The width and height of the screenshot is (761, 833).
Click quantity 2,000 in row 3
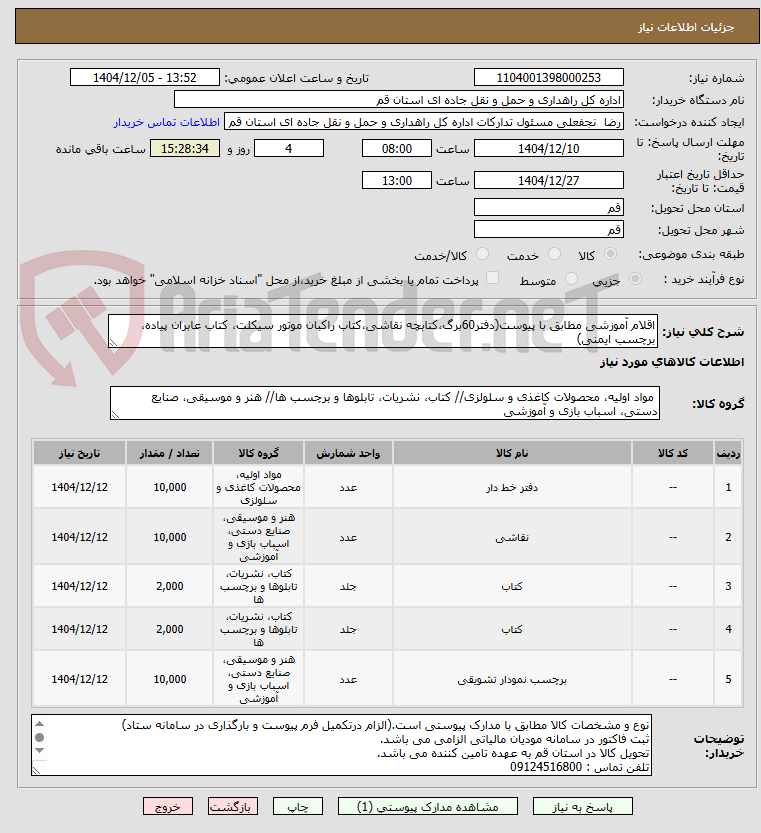point(170,586)
